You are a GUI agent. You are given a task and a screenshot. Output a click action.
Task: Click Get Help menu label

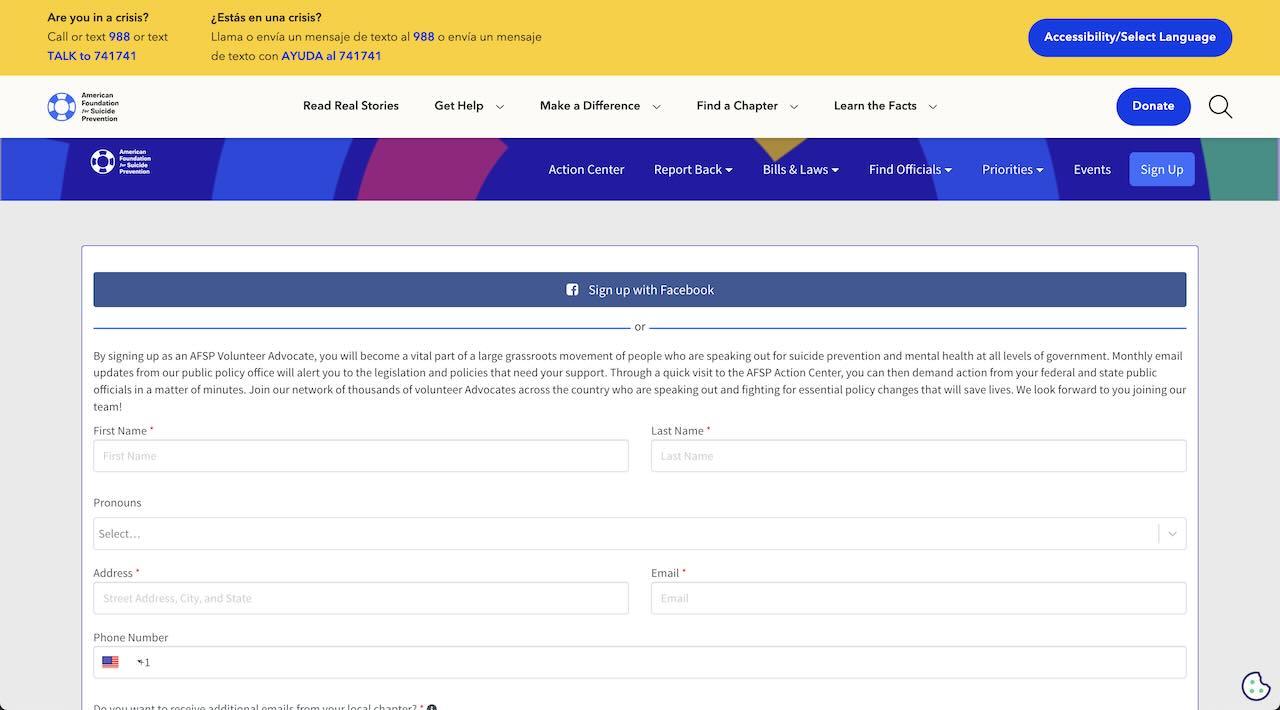point(459,106)
